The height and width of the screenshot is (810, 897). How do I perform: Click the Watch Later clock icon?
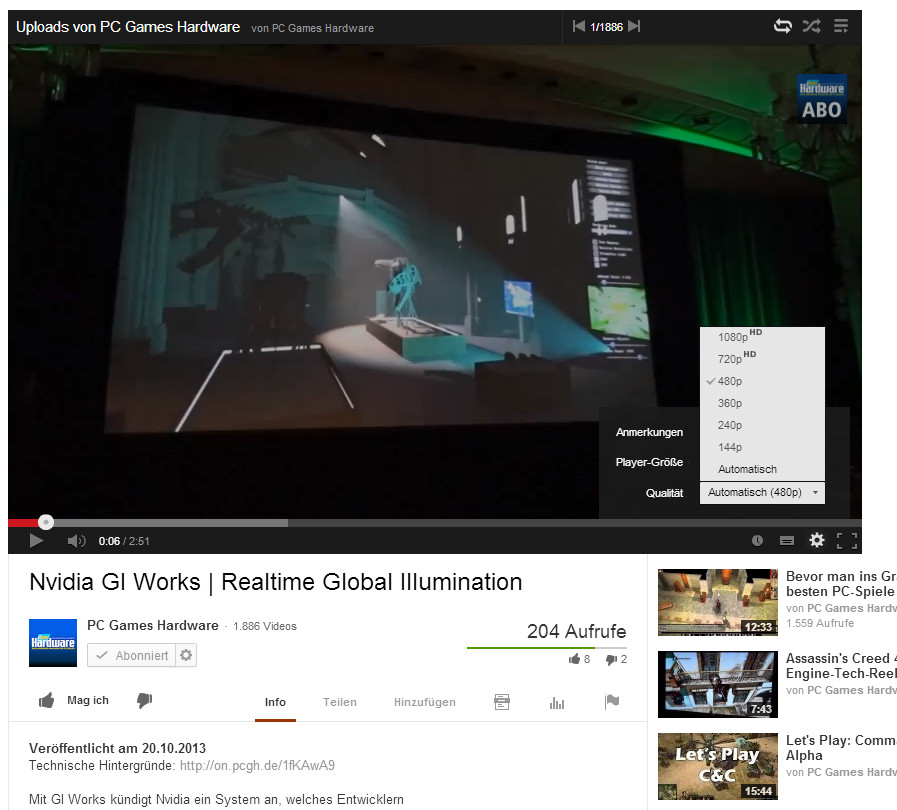[x=757, y=541]
